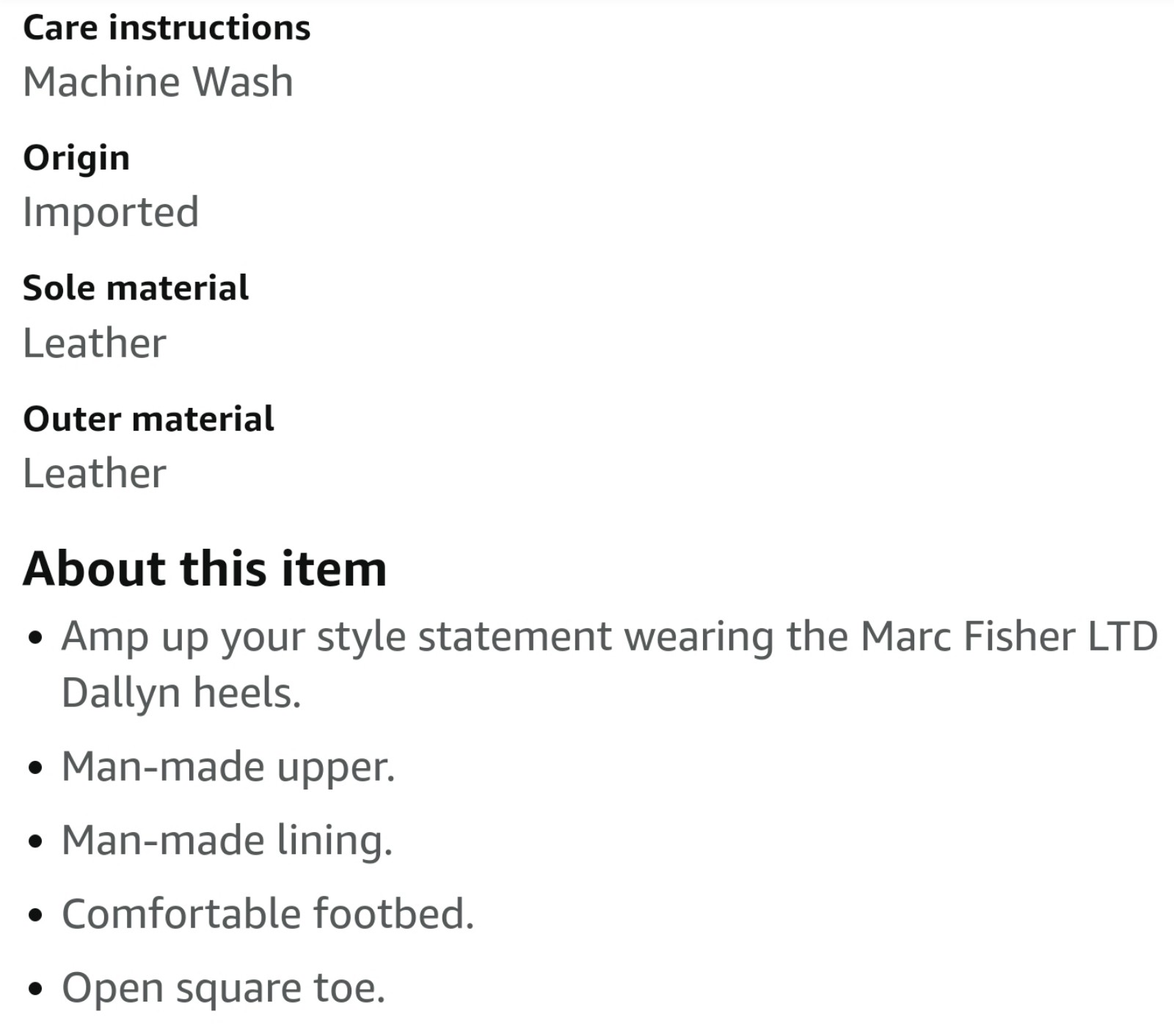Click the Care instructions label

pos(167,28)
